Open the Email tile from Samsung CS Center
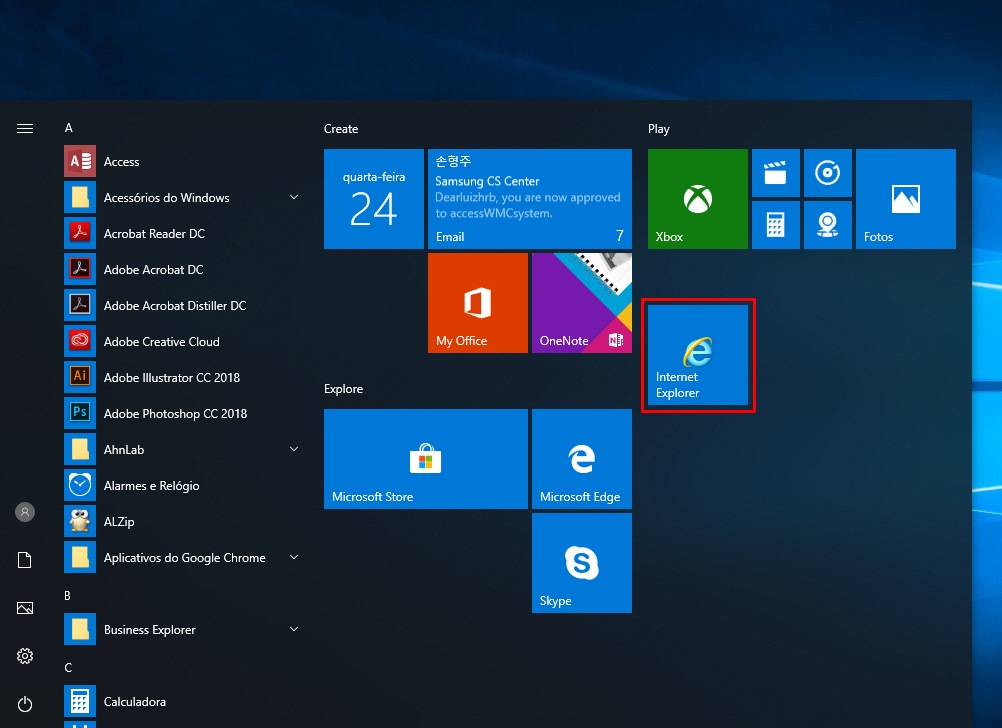Viewport: 1002px width, 728px height. click(x=530, y=199)
